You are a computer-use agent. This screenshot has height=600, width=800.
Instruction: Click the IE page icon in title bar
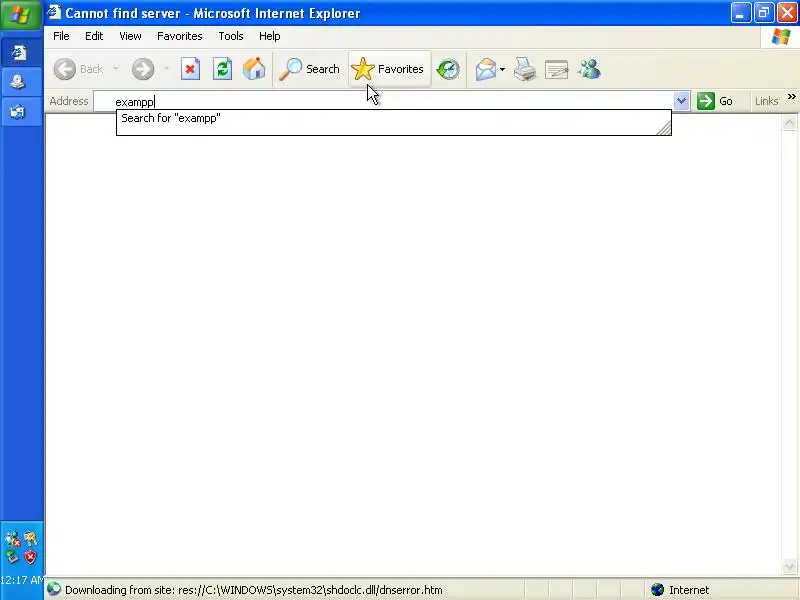(x=54, y=12)
